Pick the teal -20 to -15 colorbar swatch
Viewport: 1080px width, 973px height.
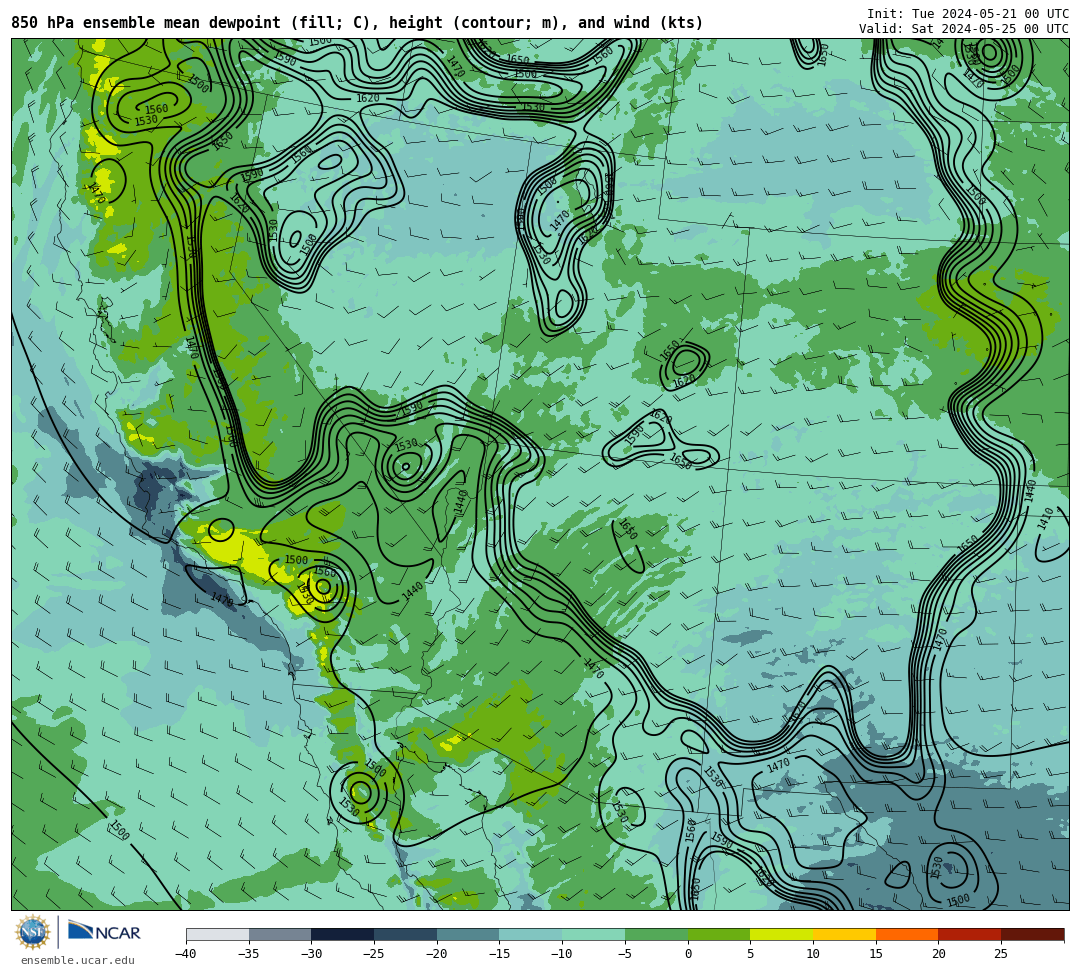click(x=468, y=934)
